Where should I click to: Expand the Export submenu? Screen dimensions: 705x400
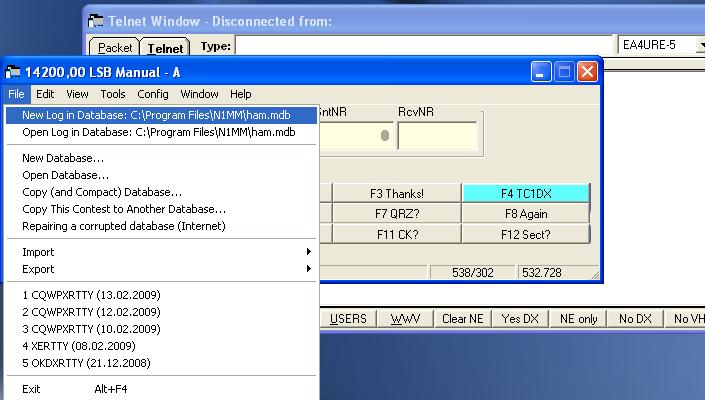(161, 269)
